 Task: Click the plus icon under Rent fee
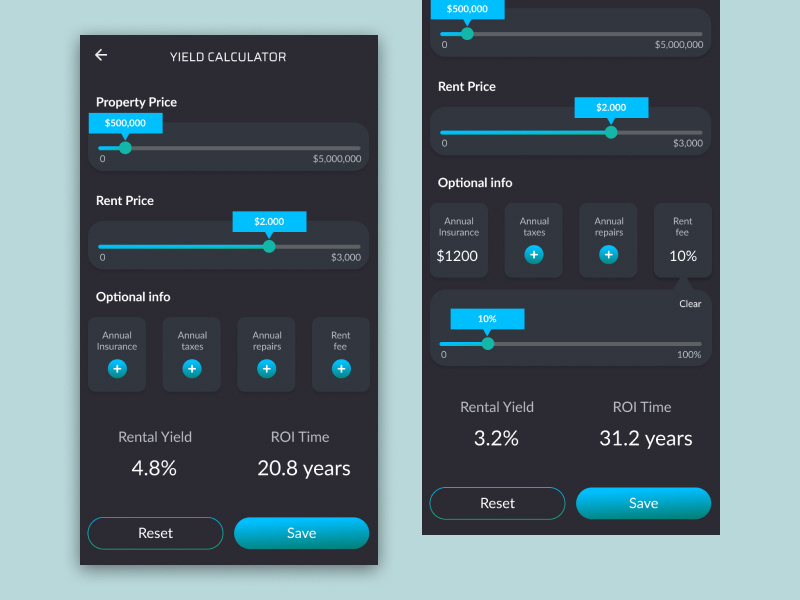[341, 369]
